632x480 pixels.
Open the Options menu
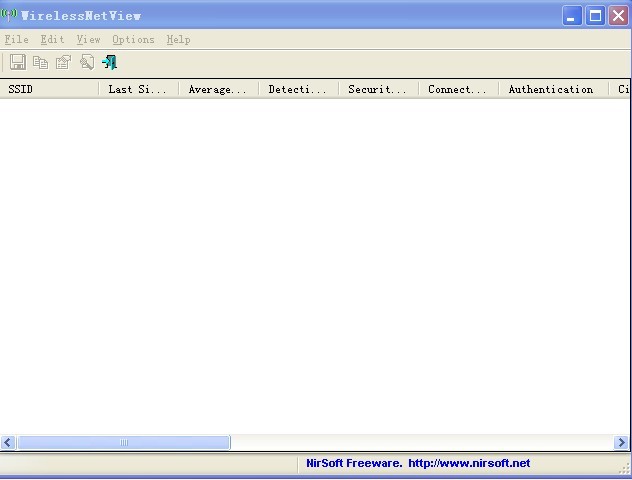133,39
